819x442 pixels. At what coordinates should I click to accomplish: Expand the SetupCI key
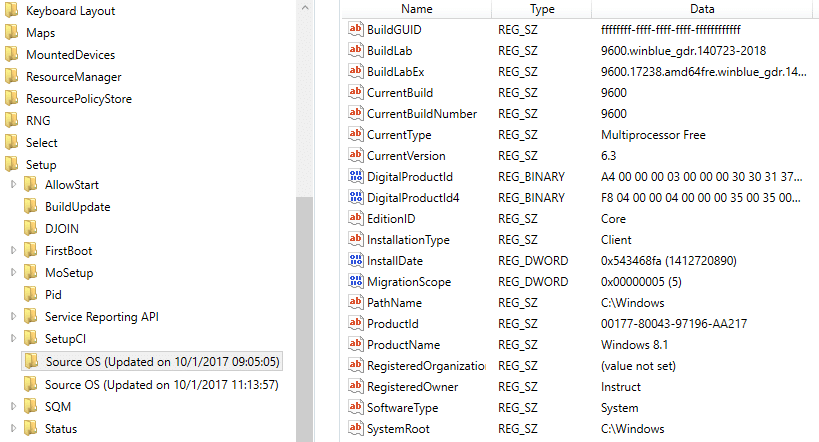14,338
